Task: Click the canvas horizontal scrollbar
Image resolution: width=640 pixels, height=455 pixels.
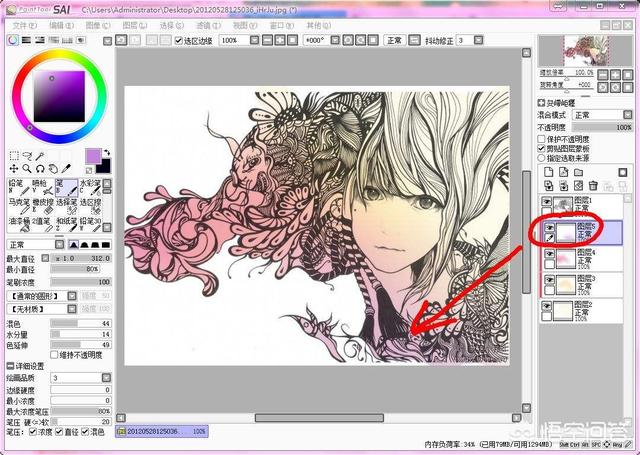Action: 319,418
